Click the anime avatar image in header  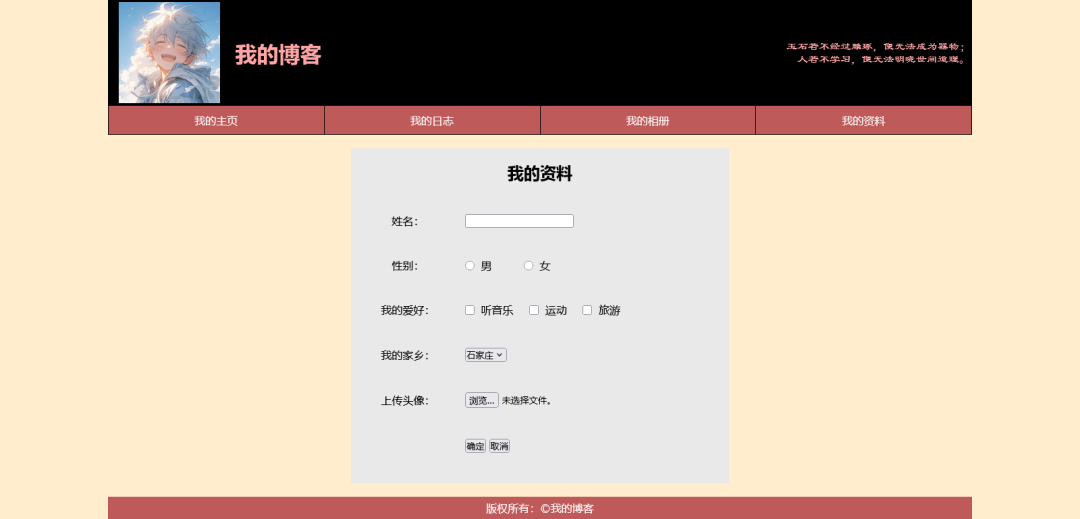[169, 53]
